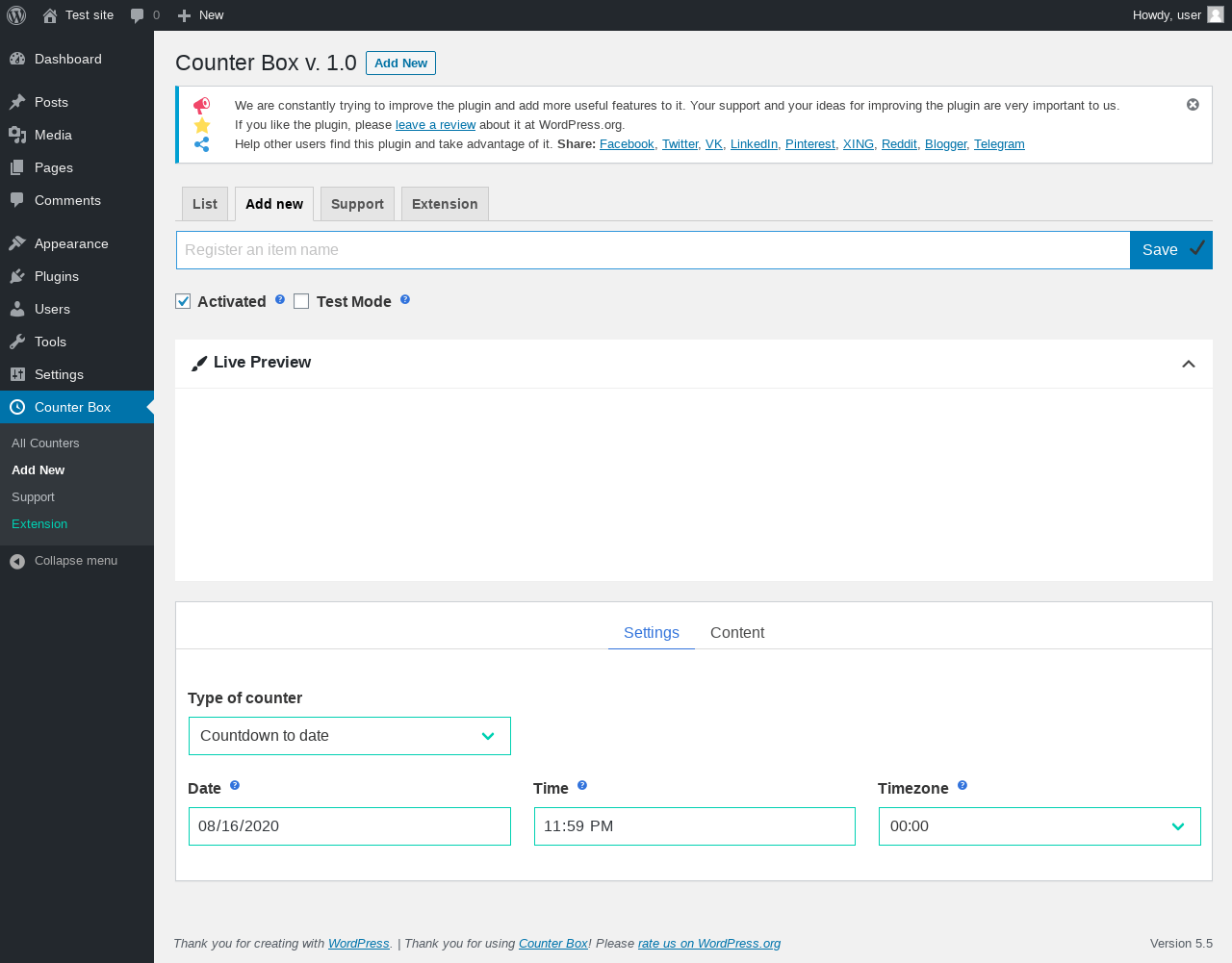Image resolution: width=1232 pixels, height=963 pixels.
Task: Open the leave a review link
Action: tap(435, 125)
